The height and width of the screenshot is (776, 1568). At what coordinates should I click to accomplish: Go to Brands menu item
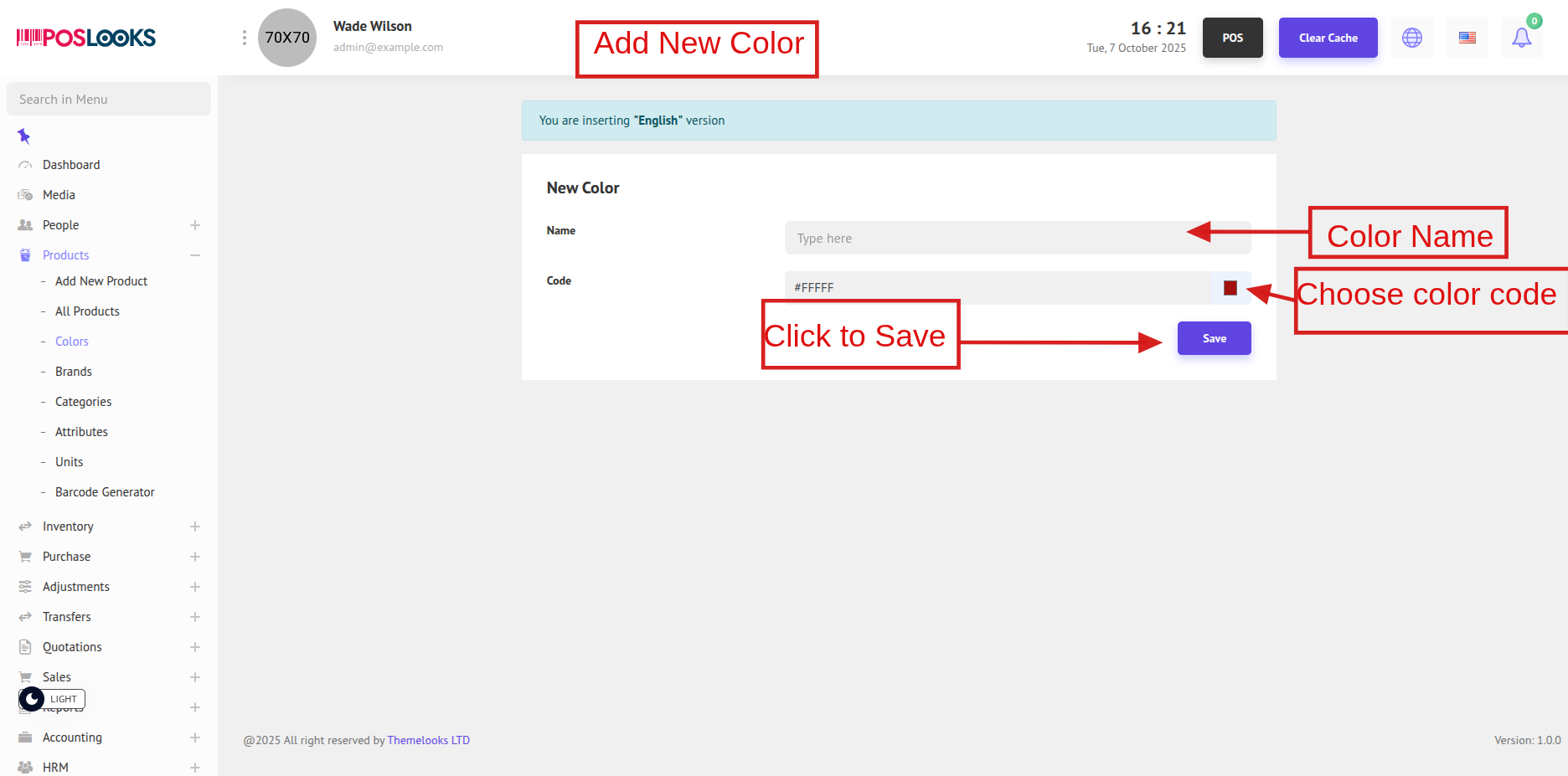pyautogui.click(x=74, y=372)
